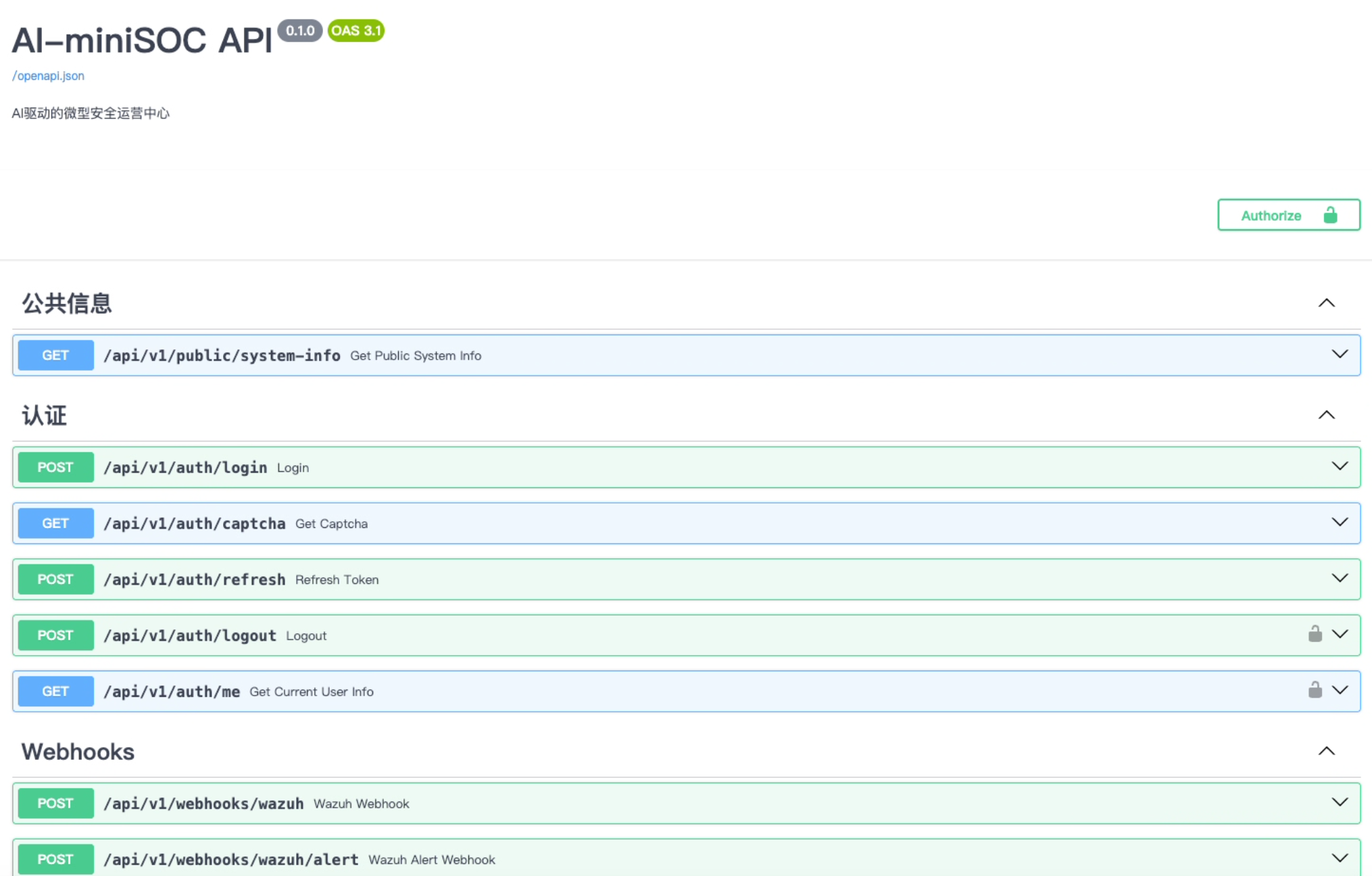Image resolution: width=1372 pixels, height=876 pixels.
Task: Expand the Get Captcha endpoint chevron
Action: [x=1340, y=522]
